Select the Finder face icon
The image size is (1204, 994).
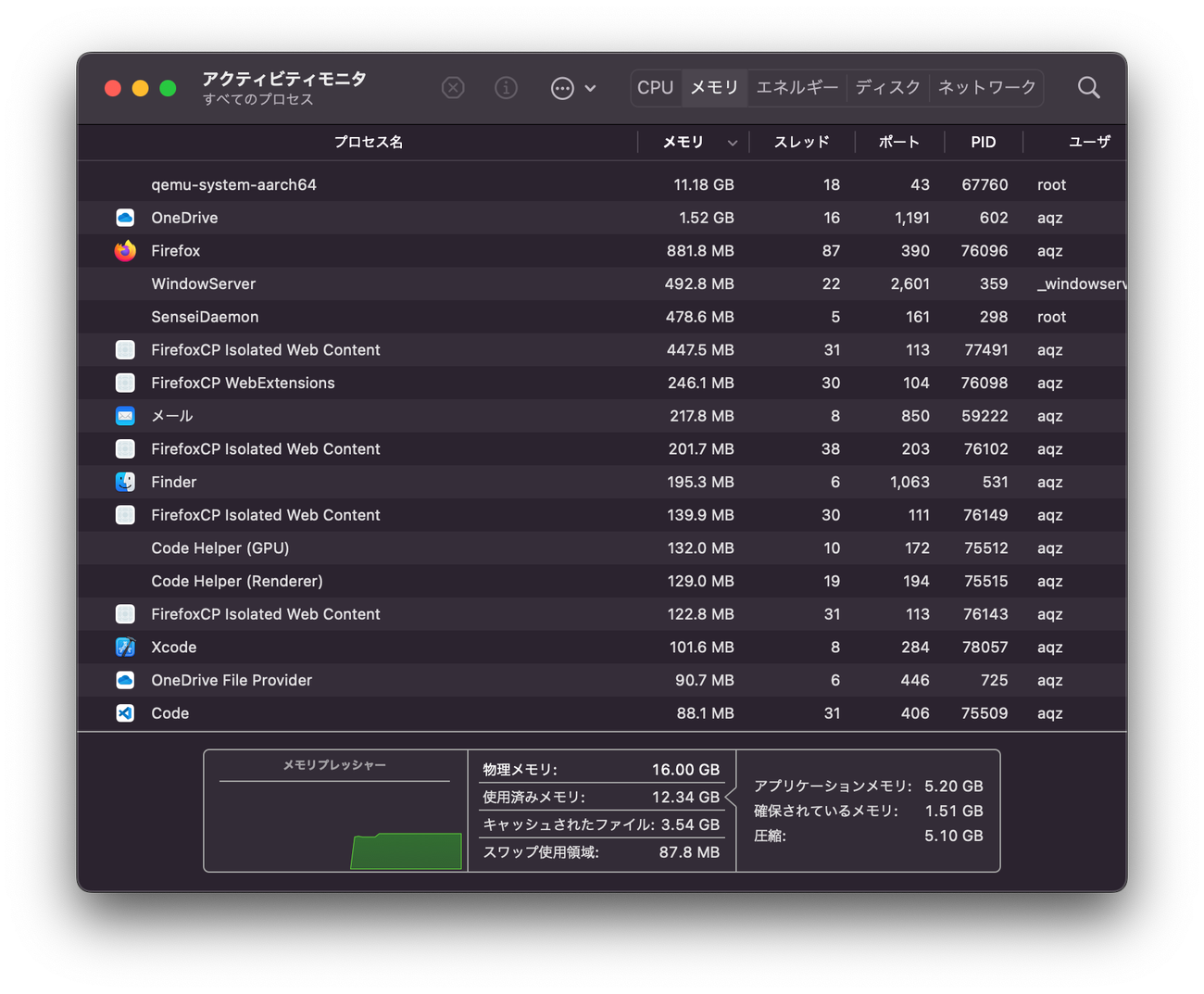coord(125,482)
